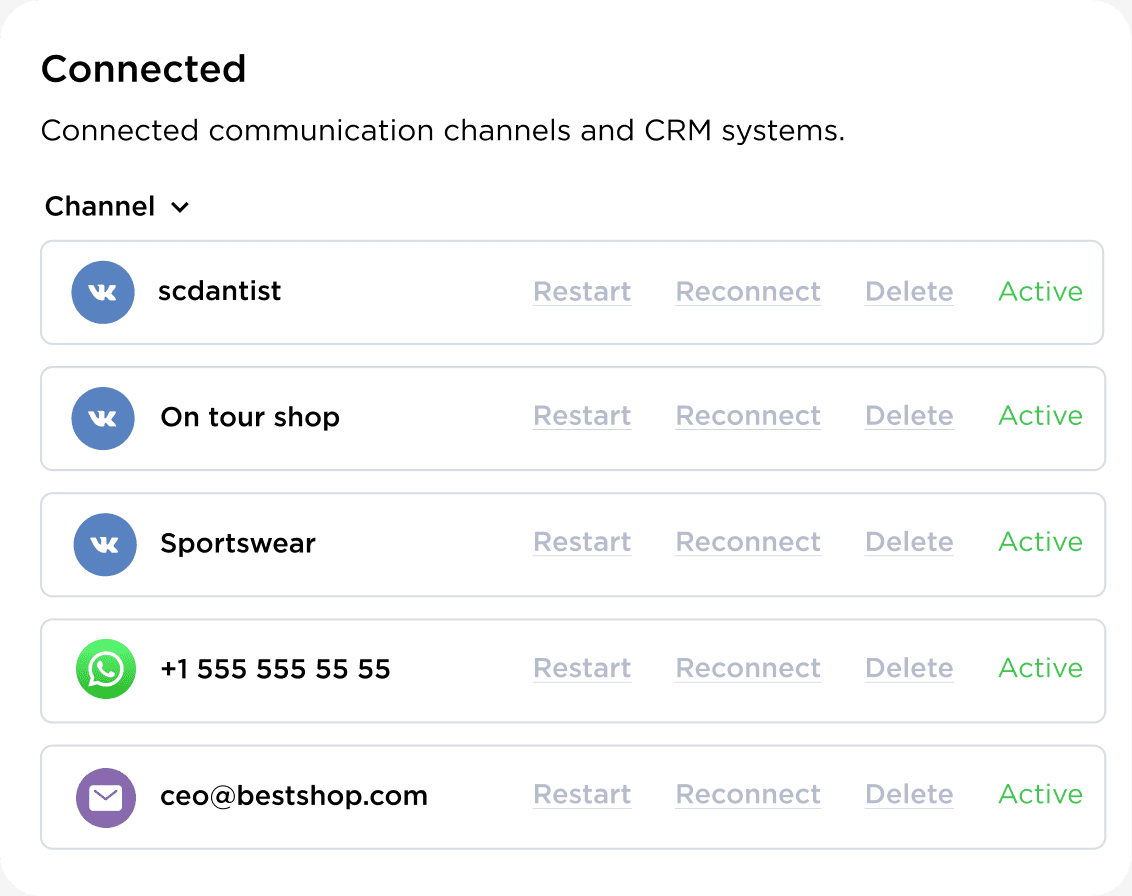This screenshot has width=1132, height=896.
Task: Click the purple email envelope icon
Action: [x=106, y=797]
